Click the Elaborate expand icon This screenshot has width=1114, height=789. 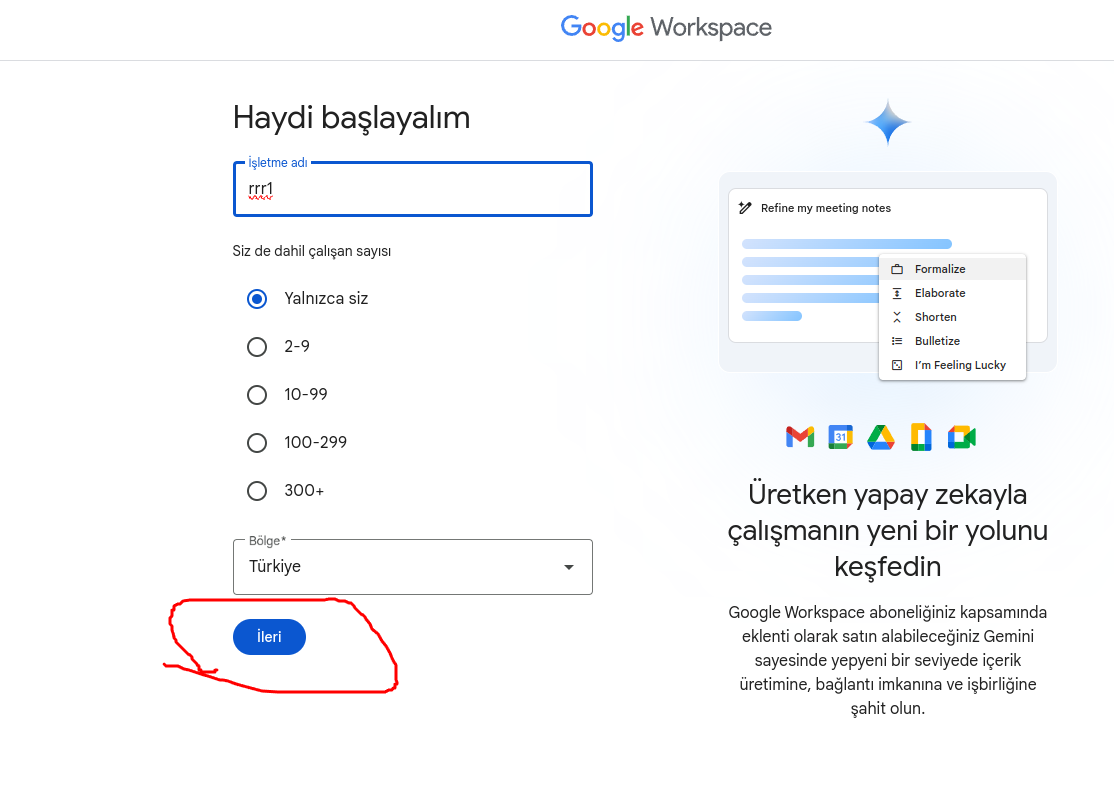point(897,293)
